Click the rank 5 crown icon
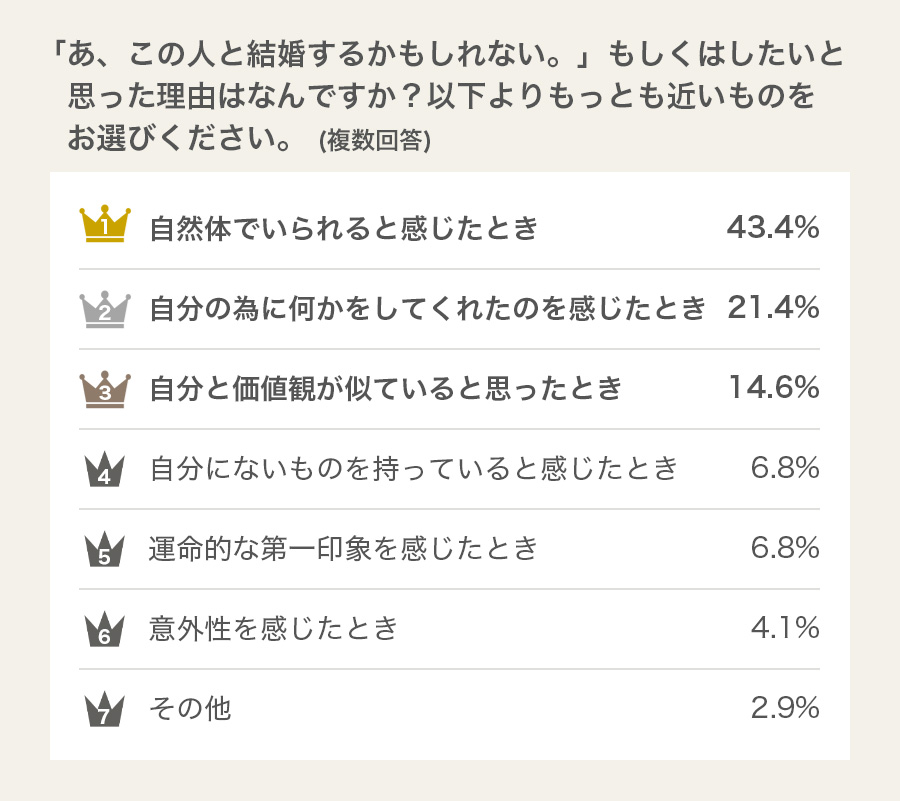900x801 pixels. coord(104,549)
